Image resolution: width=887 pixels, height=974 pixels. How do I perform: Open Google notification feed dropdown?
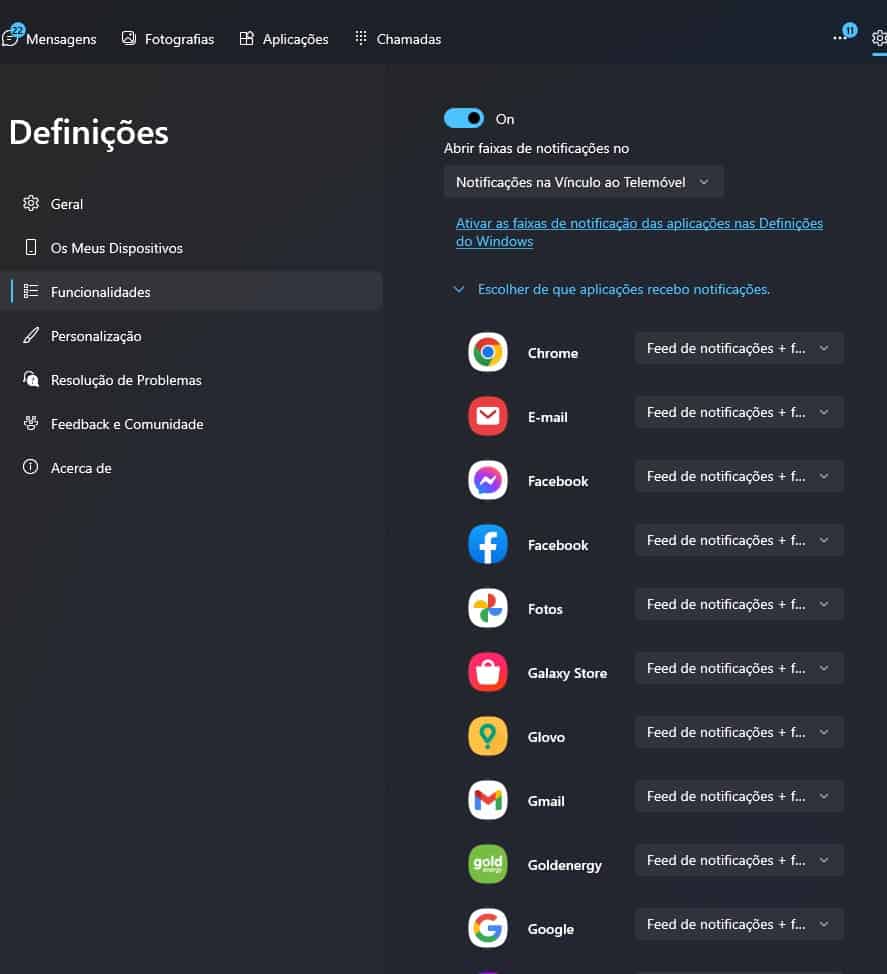(x=739, y=924)
